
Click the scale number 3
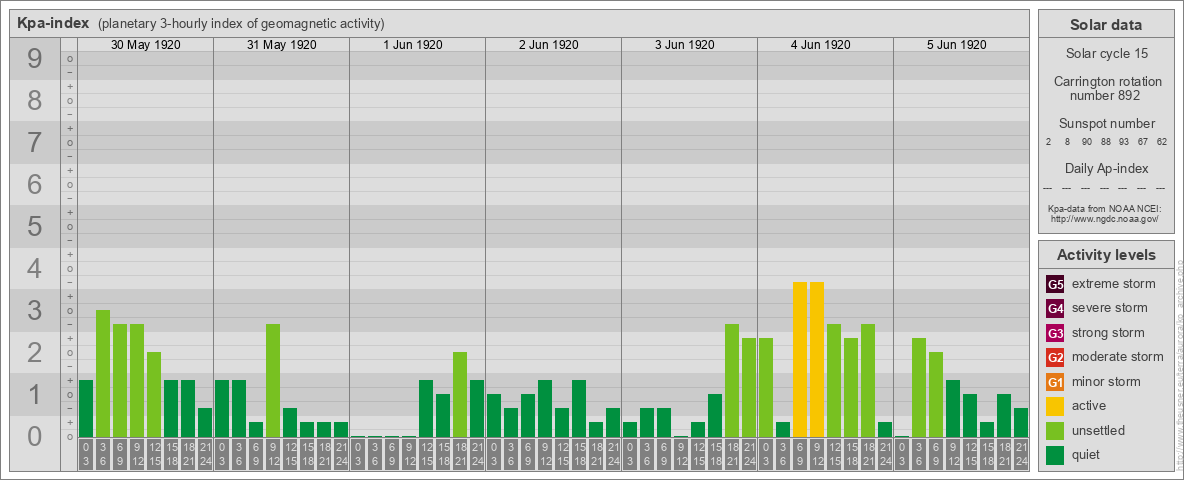point(34,310)
